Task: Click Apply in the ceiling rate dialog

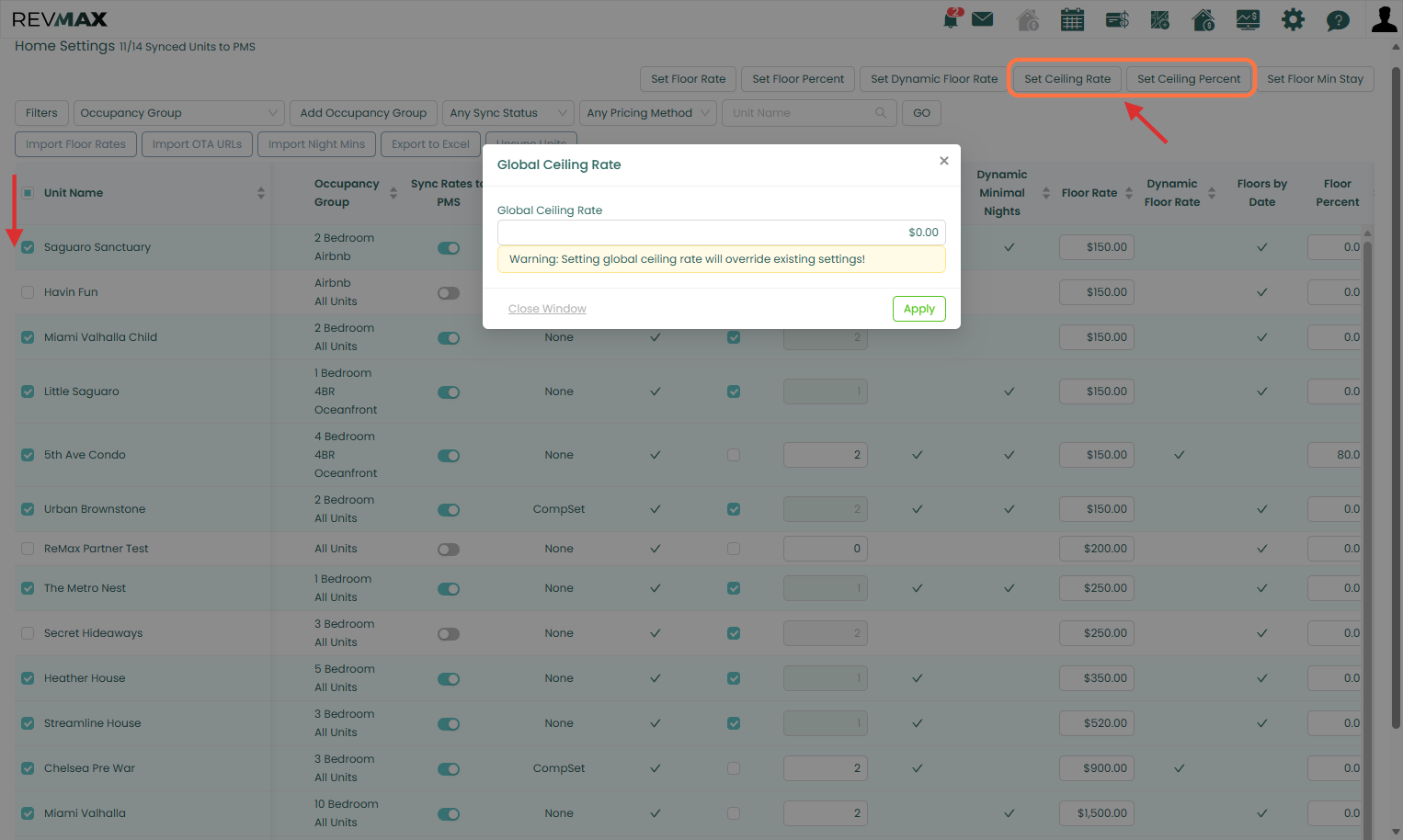Action: click(x=919, y=309)
